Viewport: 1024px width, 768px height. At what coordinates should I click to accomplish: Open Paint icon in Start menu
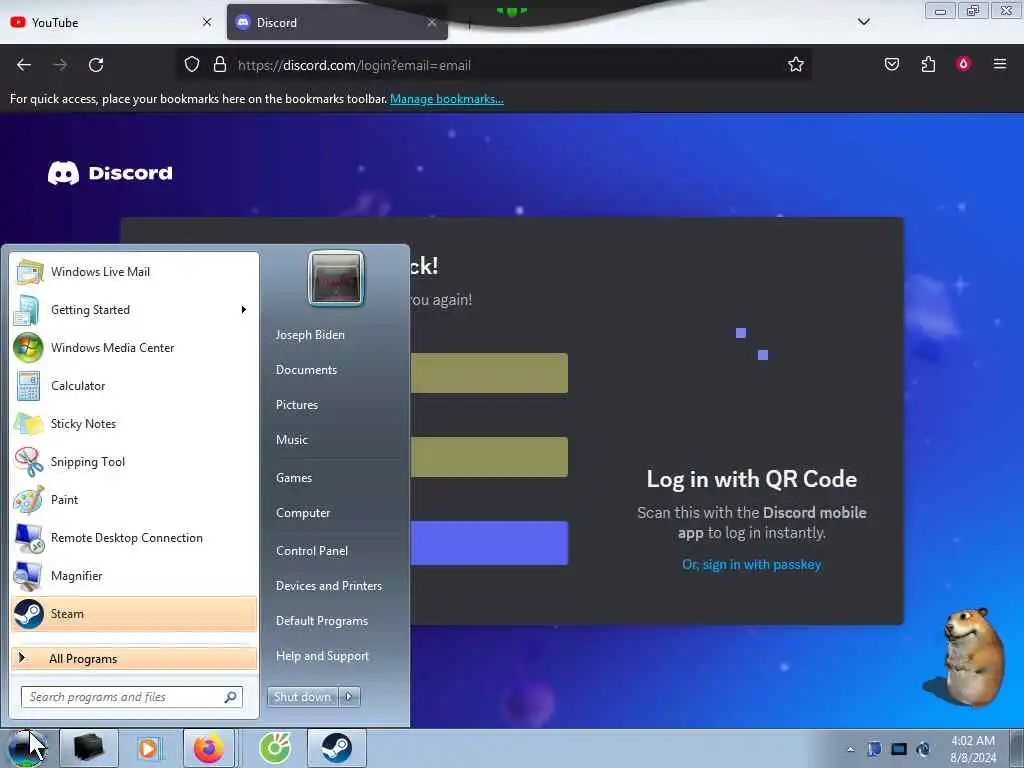pyautogui.click(x=28, y=500)
